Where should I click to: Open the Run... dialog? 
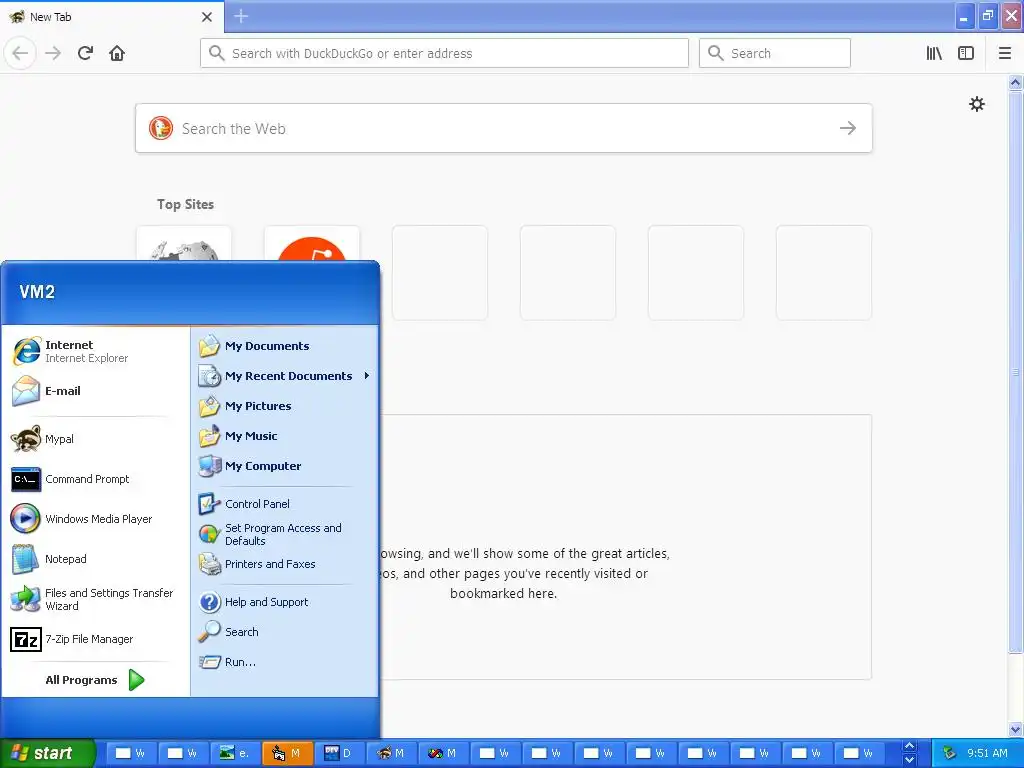[285, 662]
